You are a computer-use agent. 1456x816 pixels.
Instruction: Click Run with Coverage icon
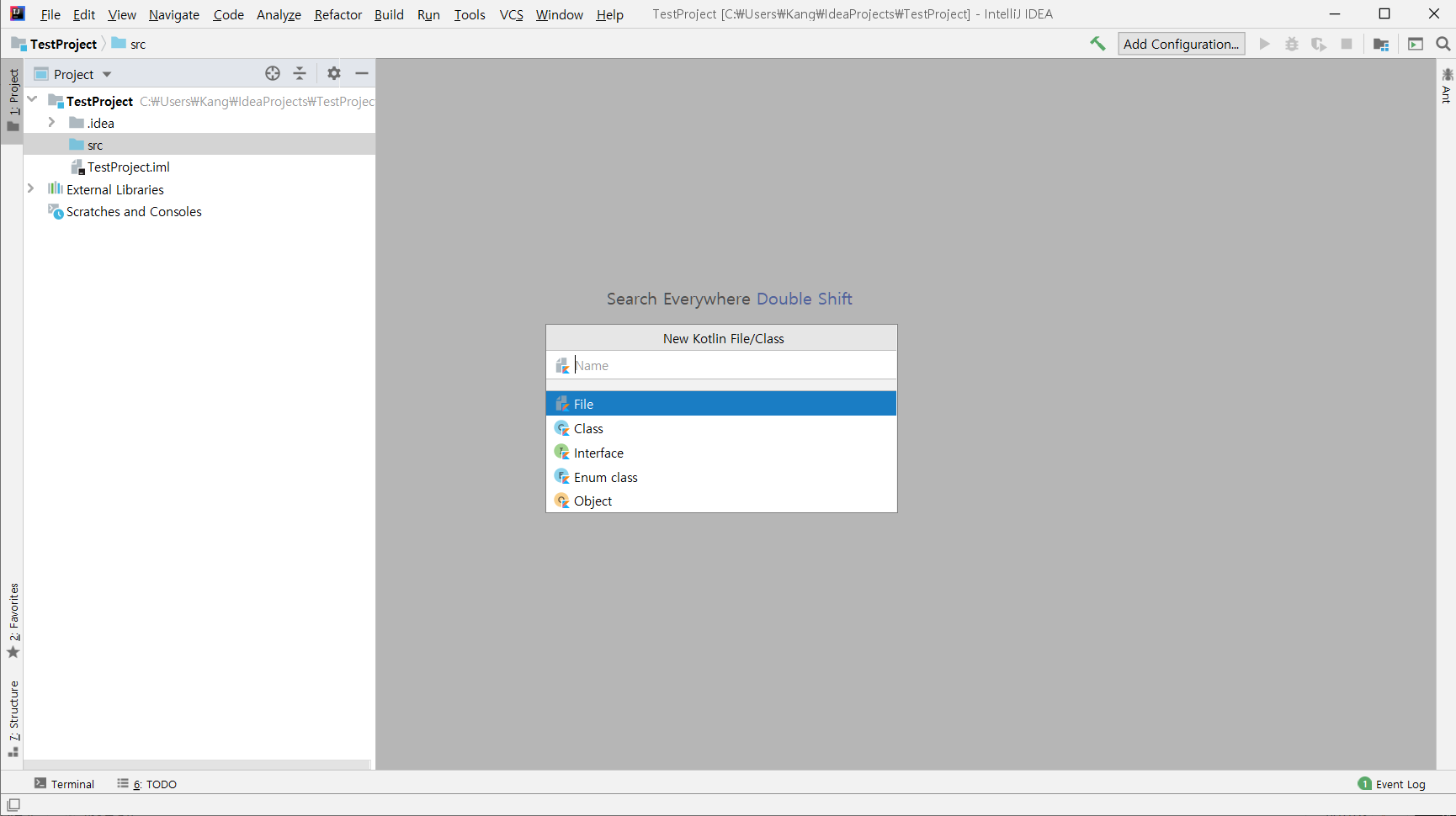[1319, 44]
